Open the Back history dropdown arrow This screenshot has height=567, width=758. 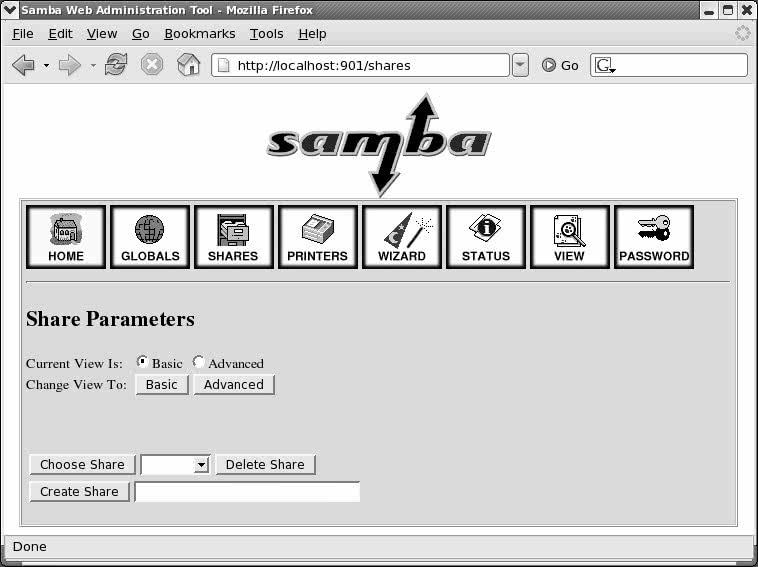[x=46, y=65]
